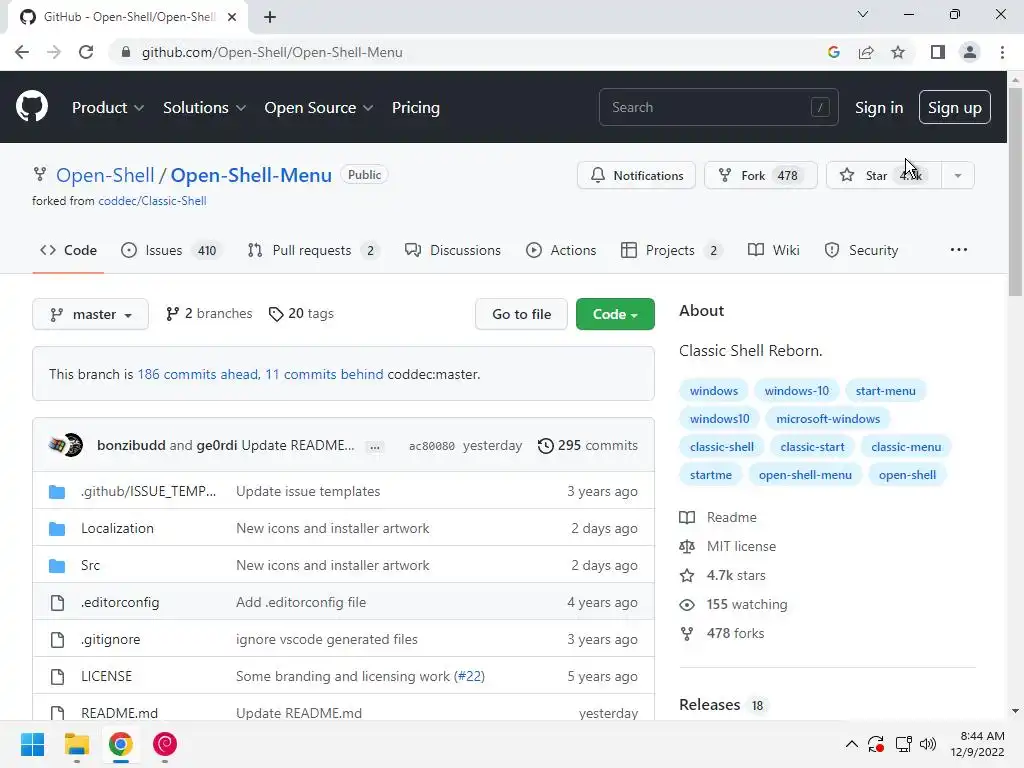
Task: Click the Google icon in address bar
Action: click(x=833, y=52)
